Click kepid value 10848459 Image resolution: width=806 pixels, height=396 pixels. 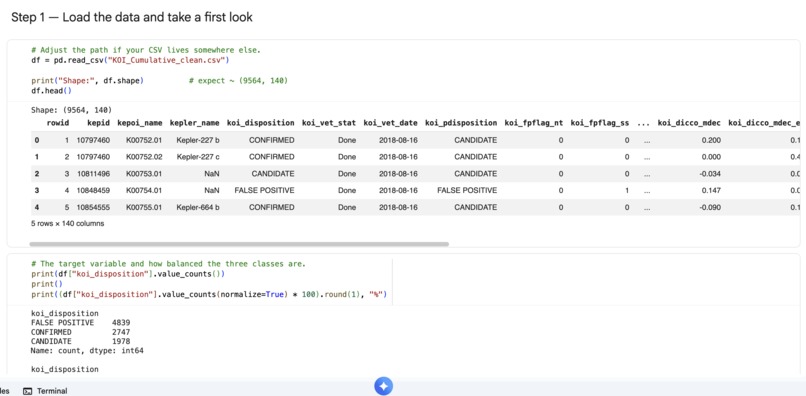[93, 190]
